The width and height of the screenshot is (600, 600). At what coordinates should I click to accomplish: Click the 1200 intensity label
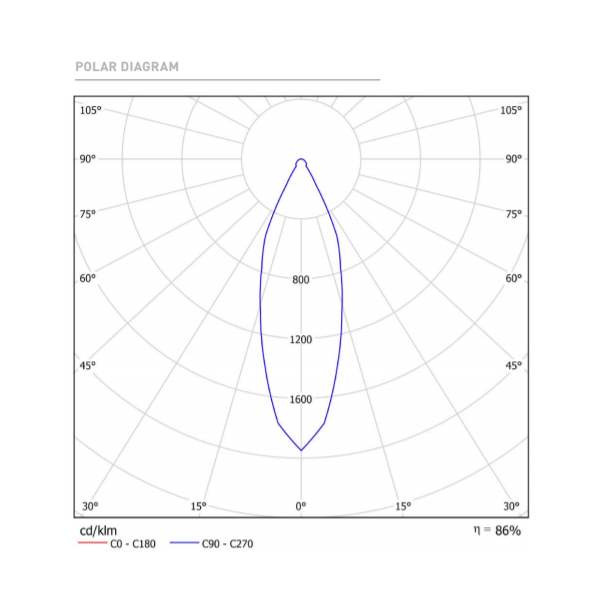(301, 339)
